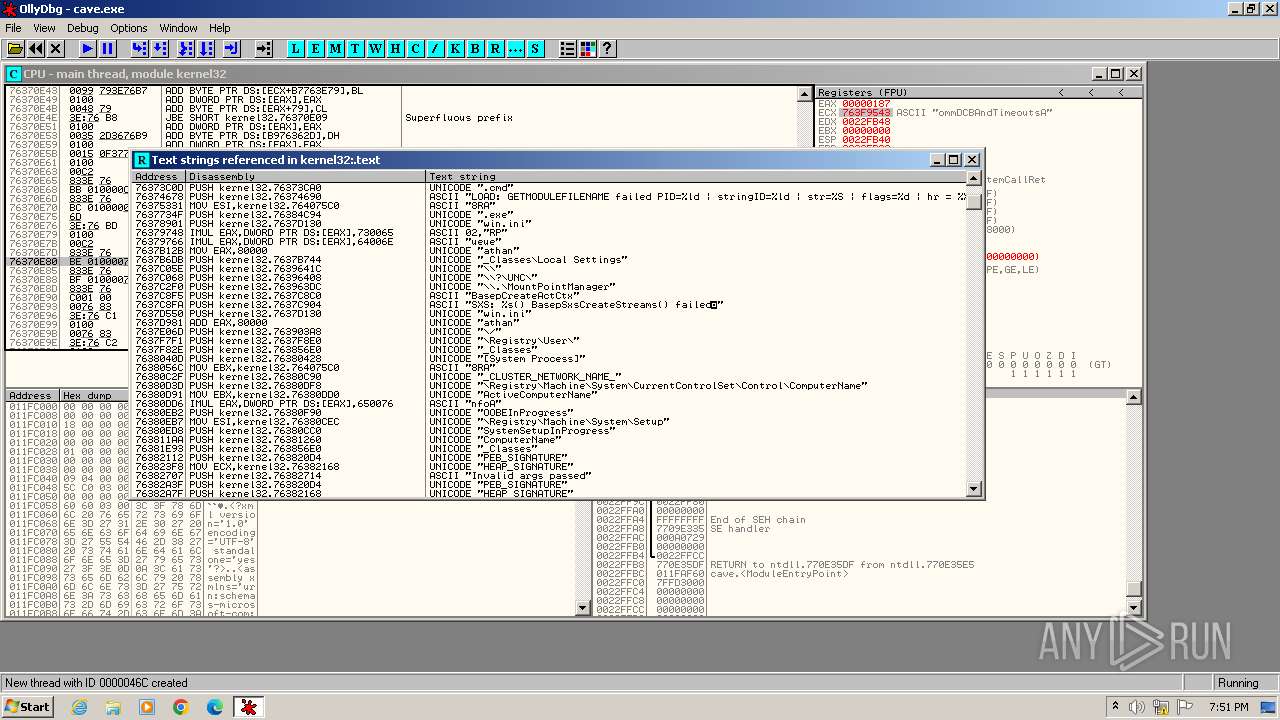Restart the program with rewind icon

[36, 48]
